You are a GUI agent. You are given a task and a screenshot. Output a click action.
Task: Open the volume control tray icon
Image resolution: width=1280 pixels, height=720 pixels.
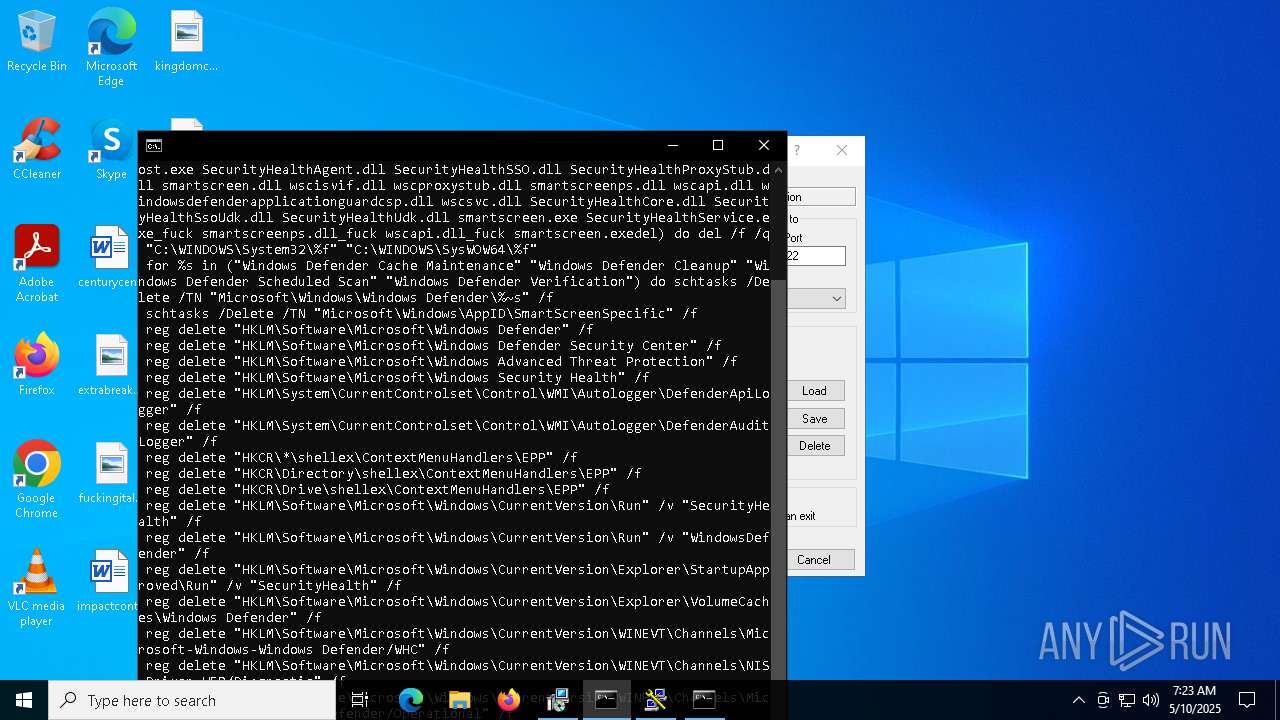[x=1151, y=700]
